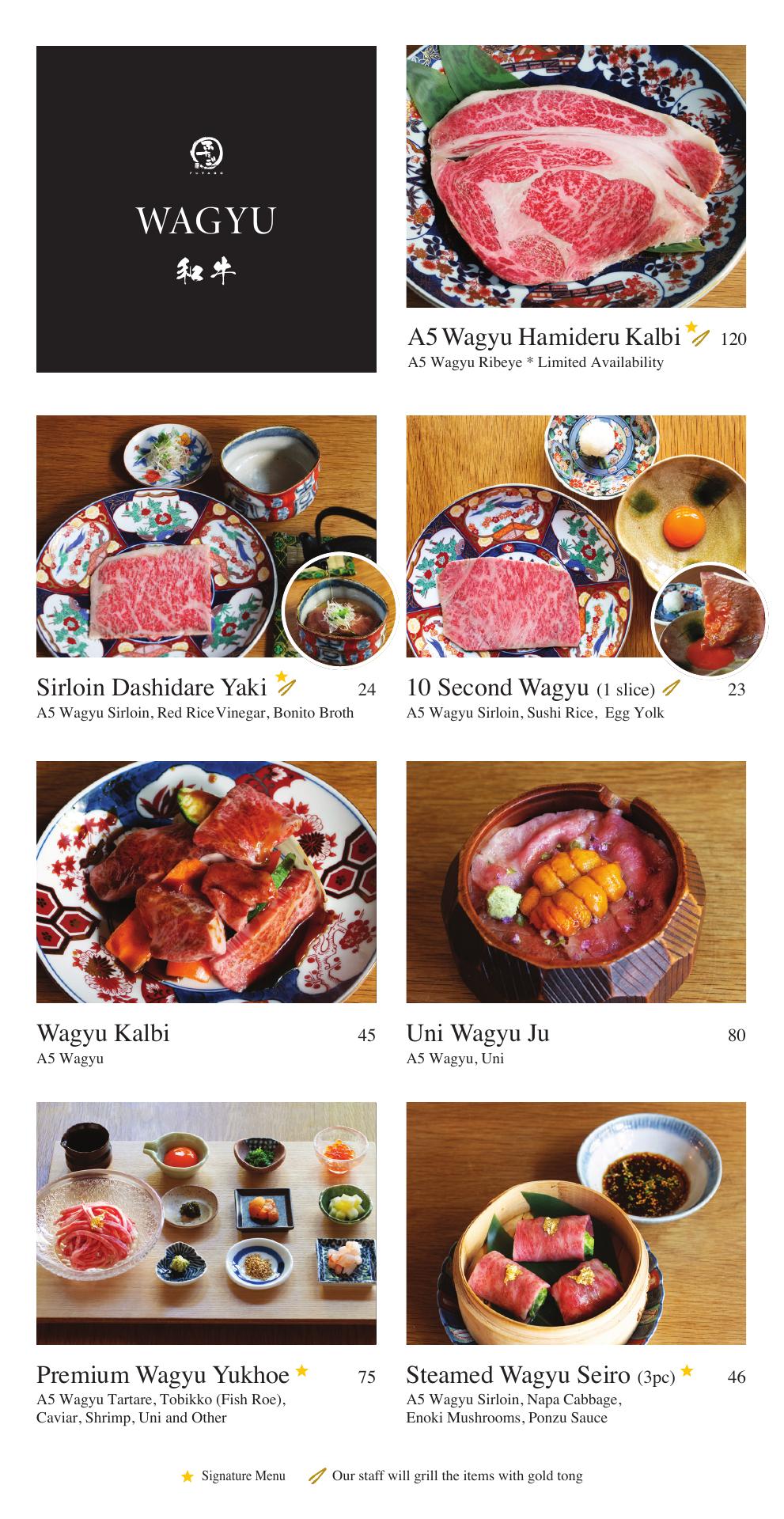The width and height of the screenshot is (784, 1519).
Task: Click the WAGYU heading on the black panel
Action: click(206, 221)
